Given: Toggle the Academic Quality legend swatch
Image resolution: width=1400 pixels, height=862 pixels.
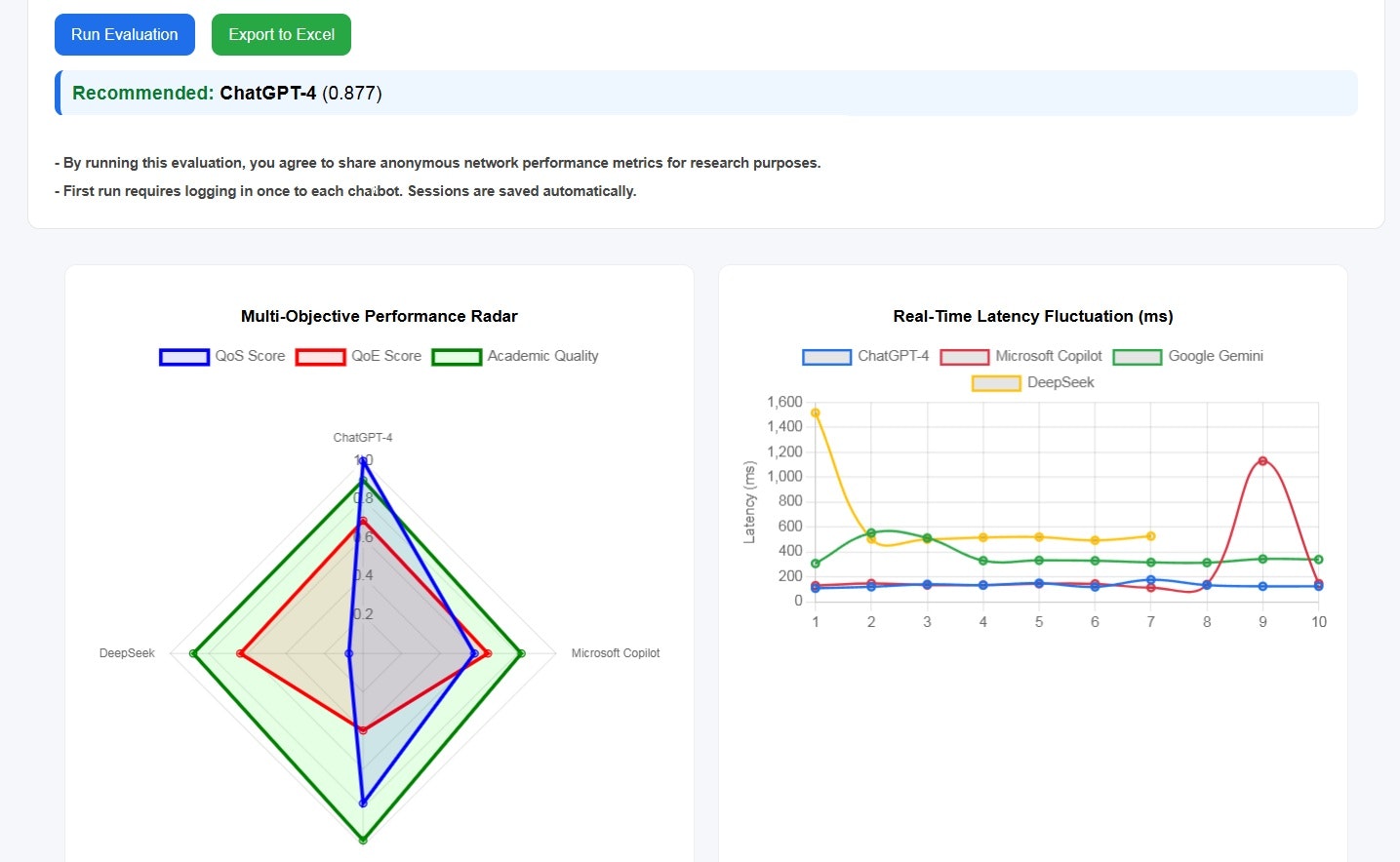Looking at the screenshot, I should [457, 357].
